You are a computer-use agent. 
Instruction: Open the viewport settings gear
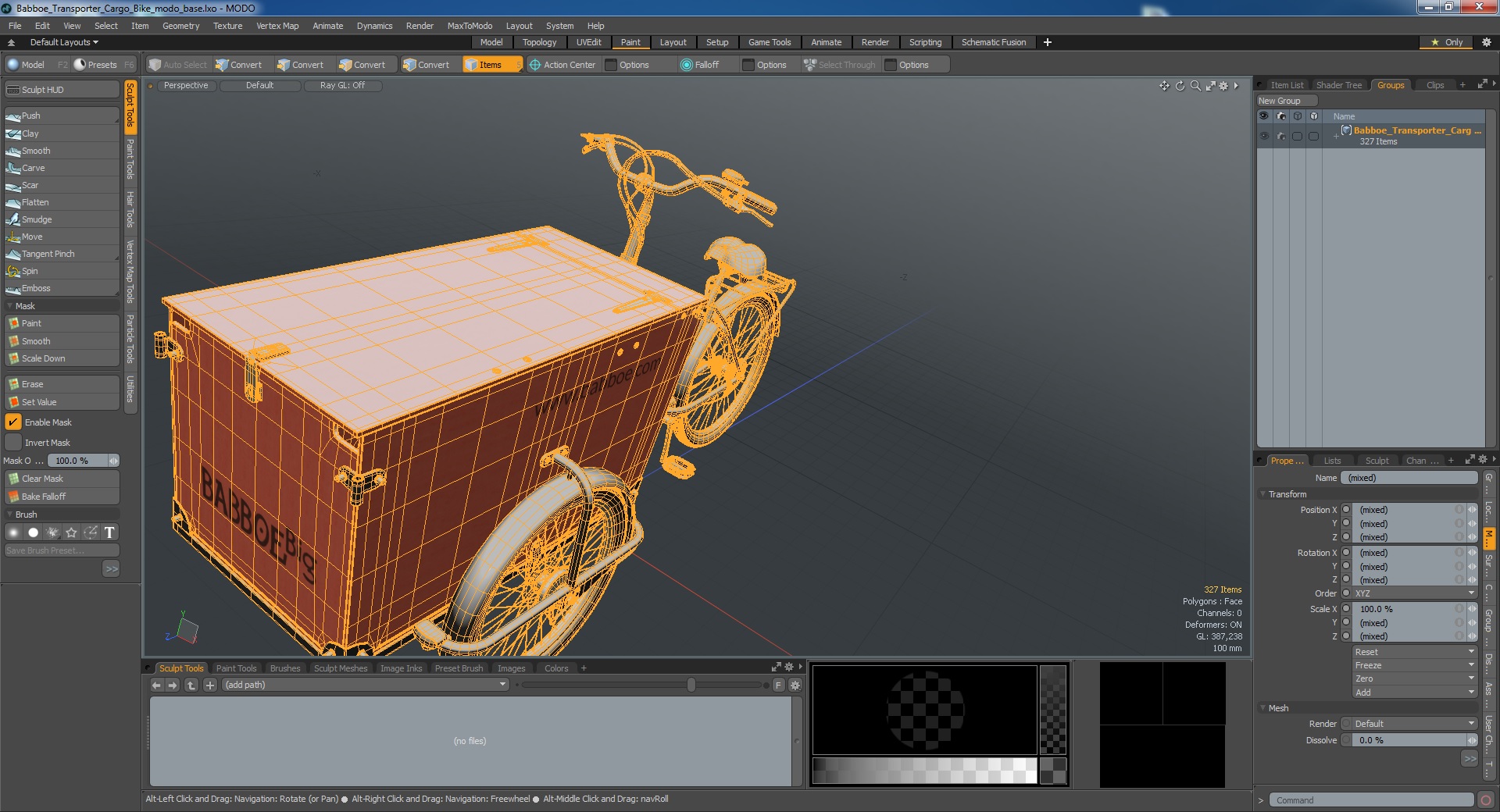pos(1224,86)
